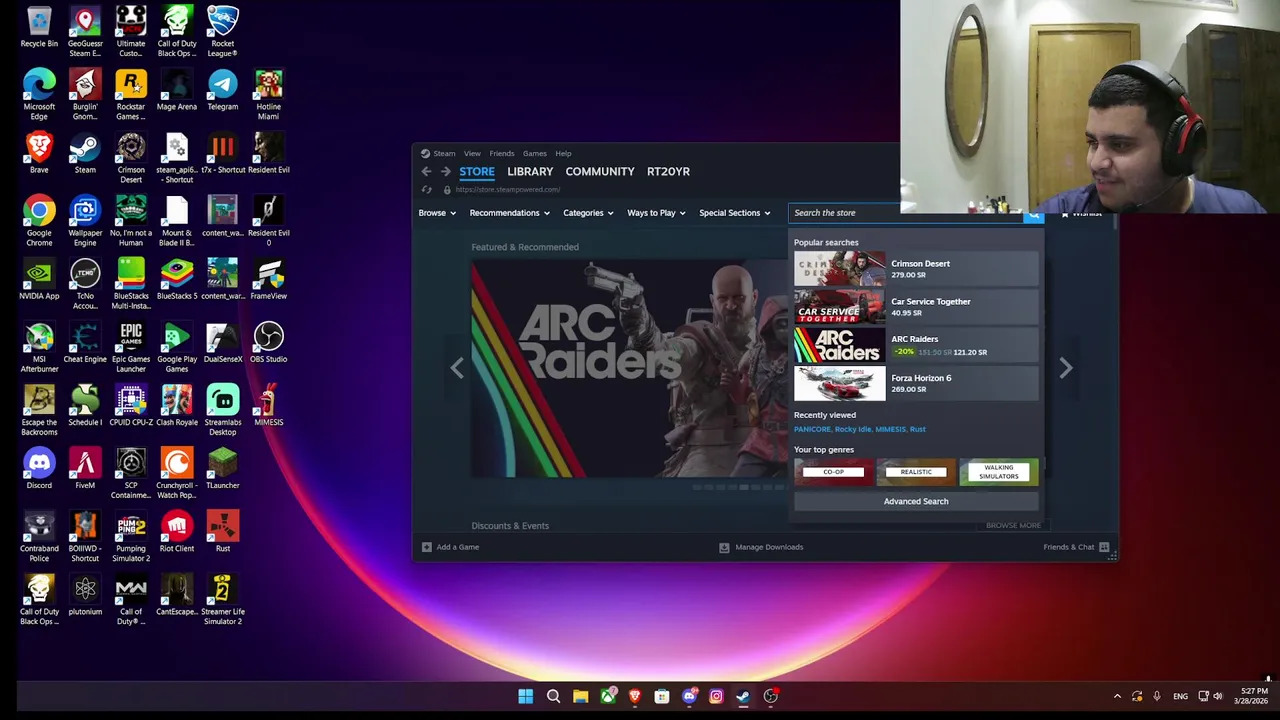Expand the Categories dropdown

pos(588,213)
